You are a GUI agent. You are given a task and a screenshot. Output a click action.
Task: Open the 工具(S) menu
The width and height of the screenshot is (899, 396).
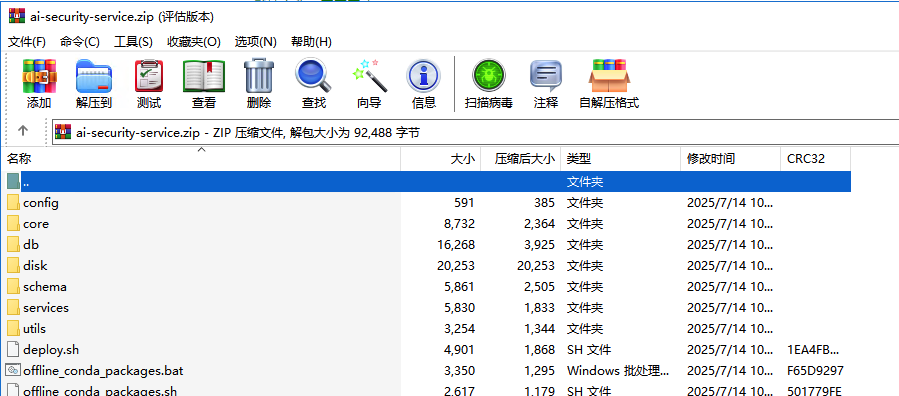pos(133,42)
